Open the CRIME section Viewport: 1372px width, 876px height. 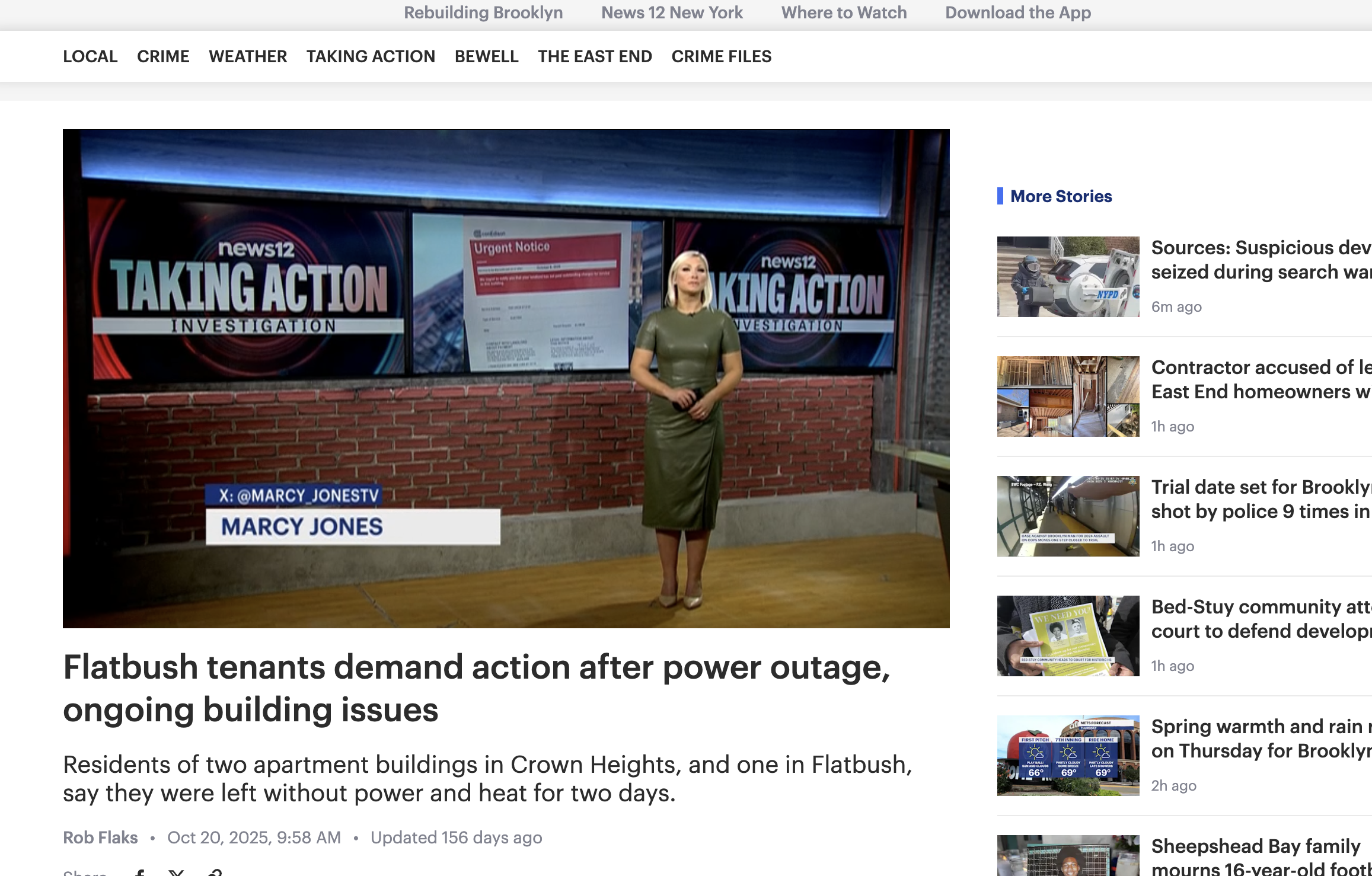pos(163,56)
